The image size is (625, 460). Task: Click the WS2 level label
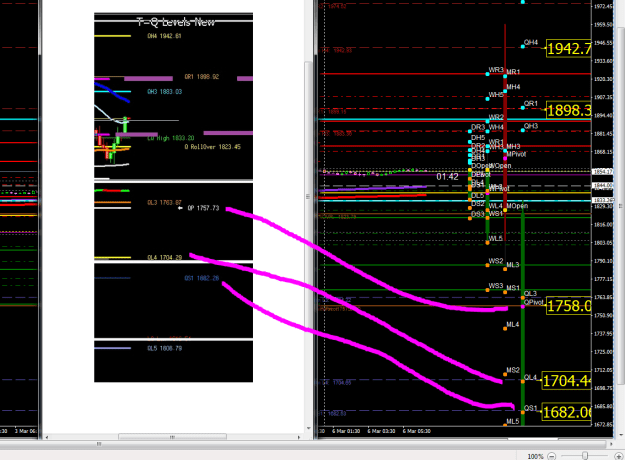496,261
